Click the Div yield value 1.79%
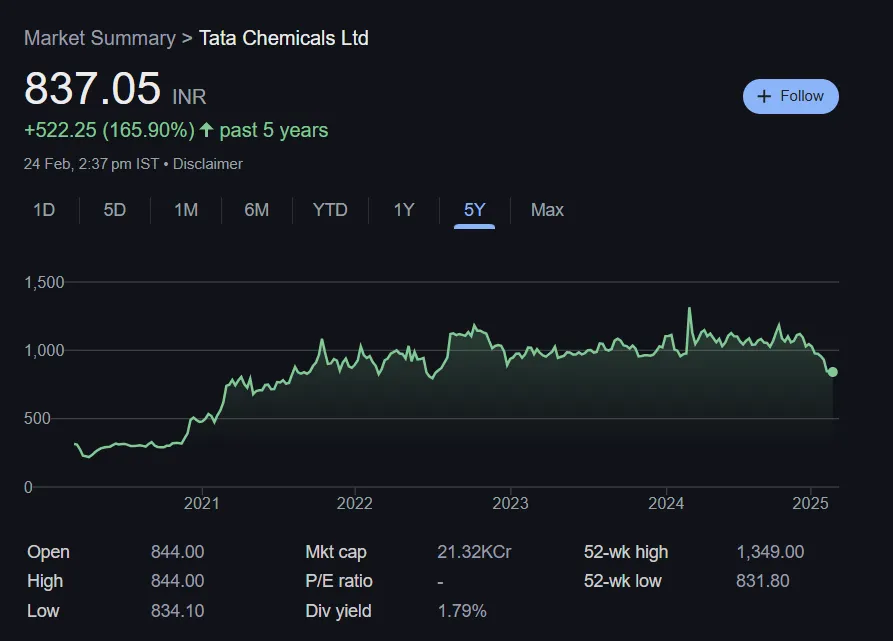The image size is (893, 641). coord(462,611)
